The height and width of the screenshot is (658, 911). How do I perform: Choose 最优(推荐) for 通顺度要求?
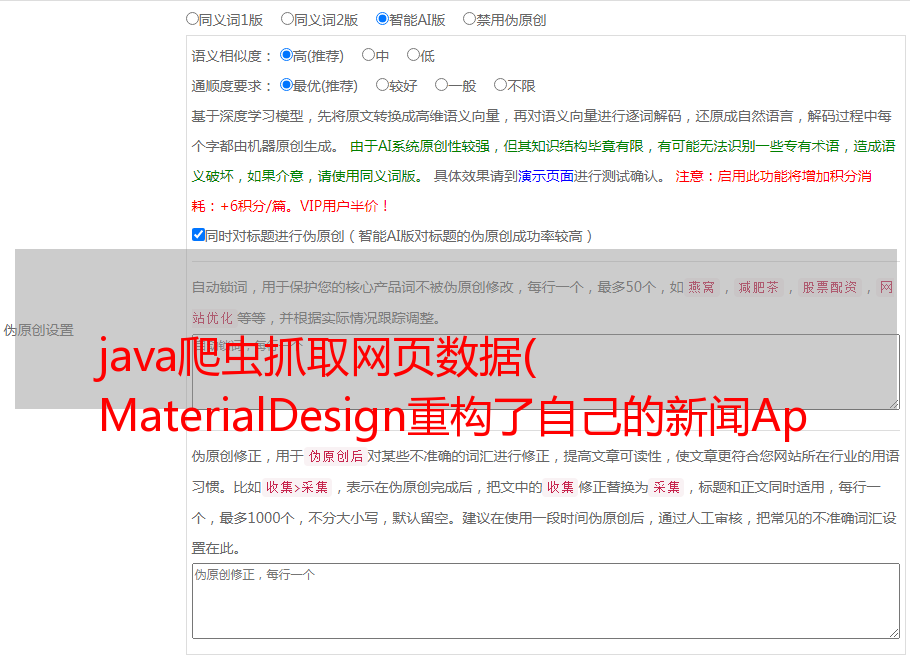coord(286,85)
